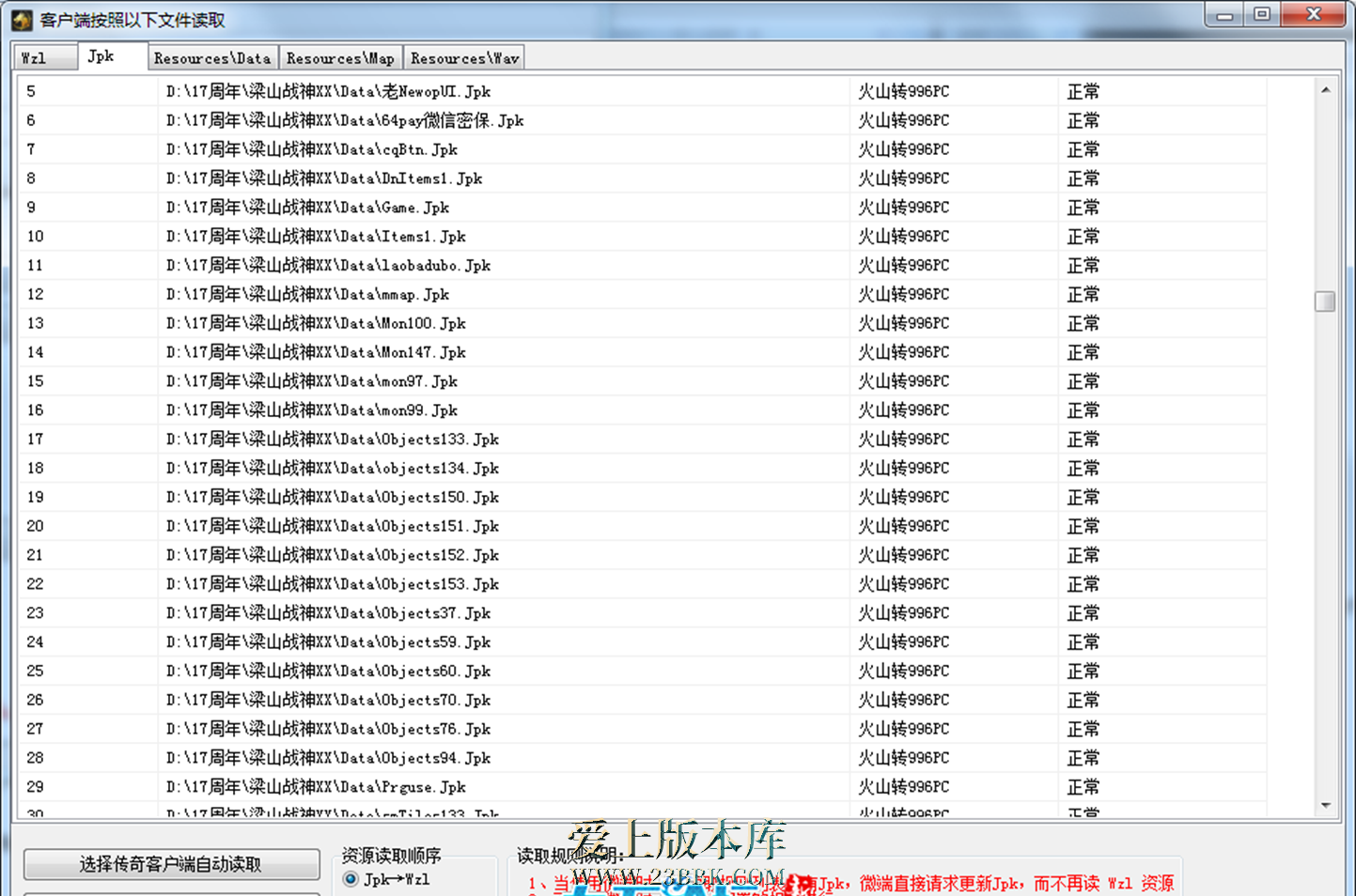This screenshot has width=1356, height=896.
Task: Maximize the window
Action: click(x=1261, y=15)
